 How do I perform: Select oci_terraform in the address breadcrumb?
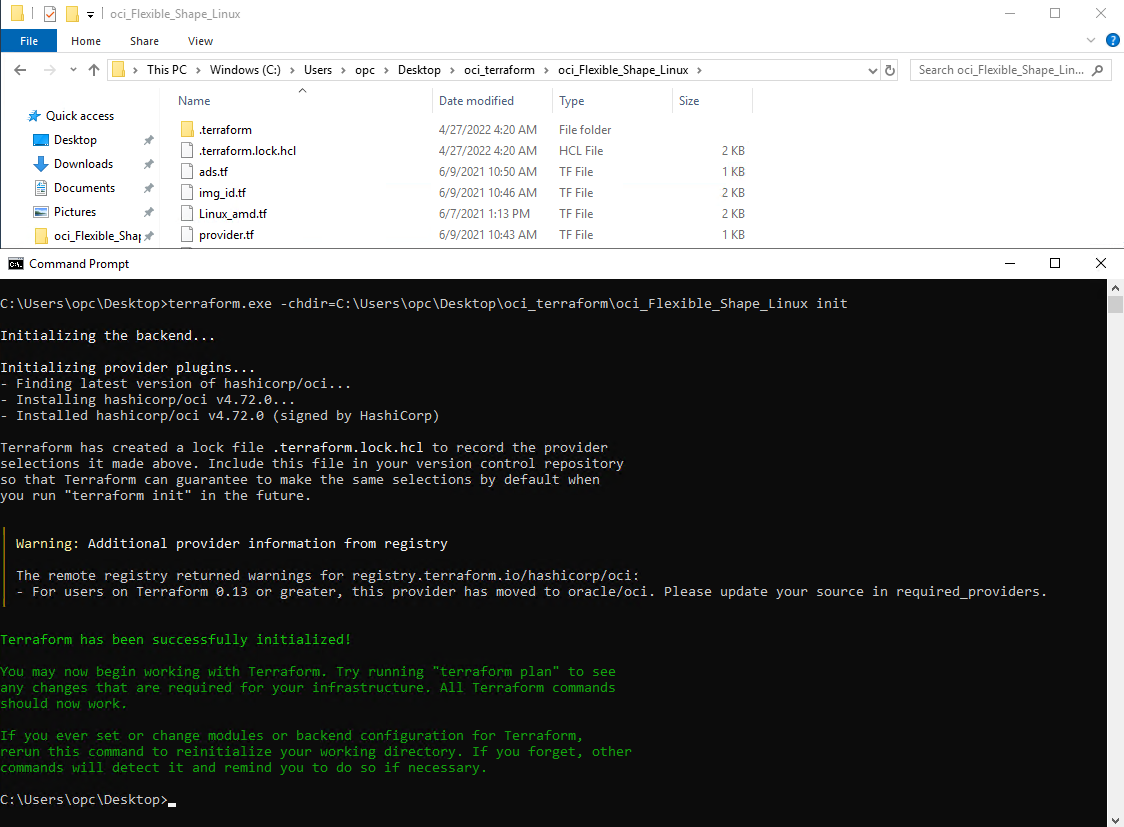pos(499,70)
